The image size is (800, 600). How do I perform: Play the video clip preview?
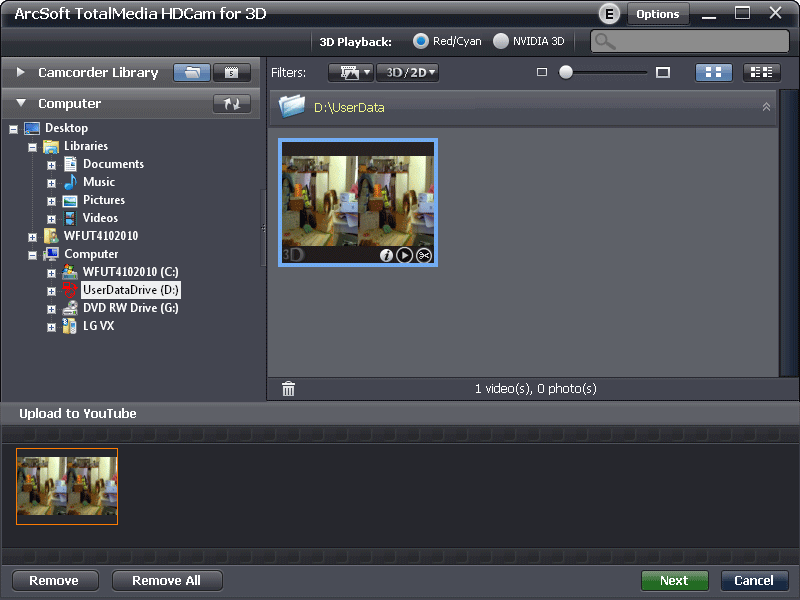coord(405,255)
